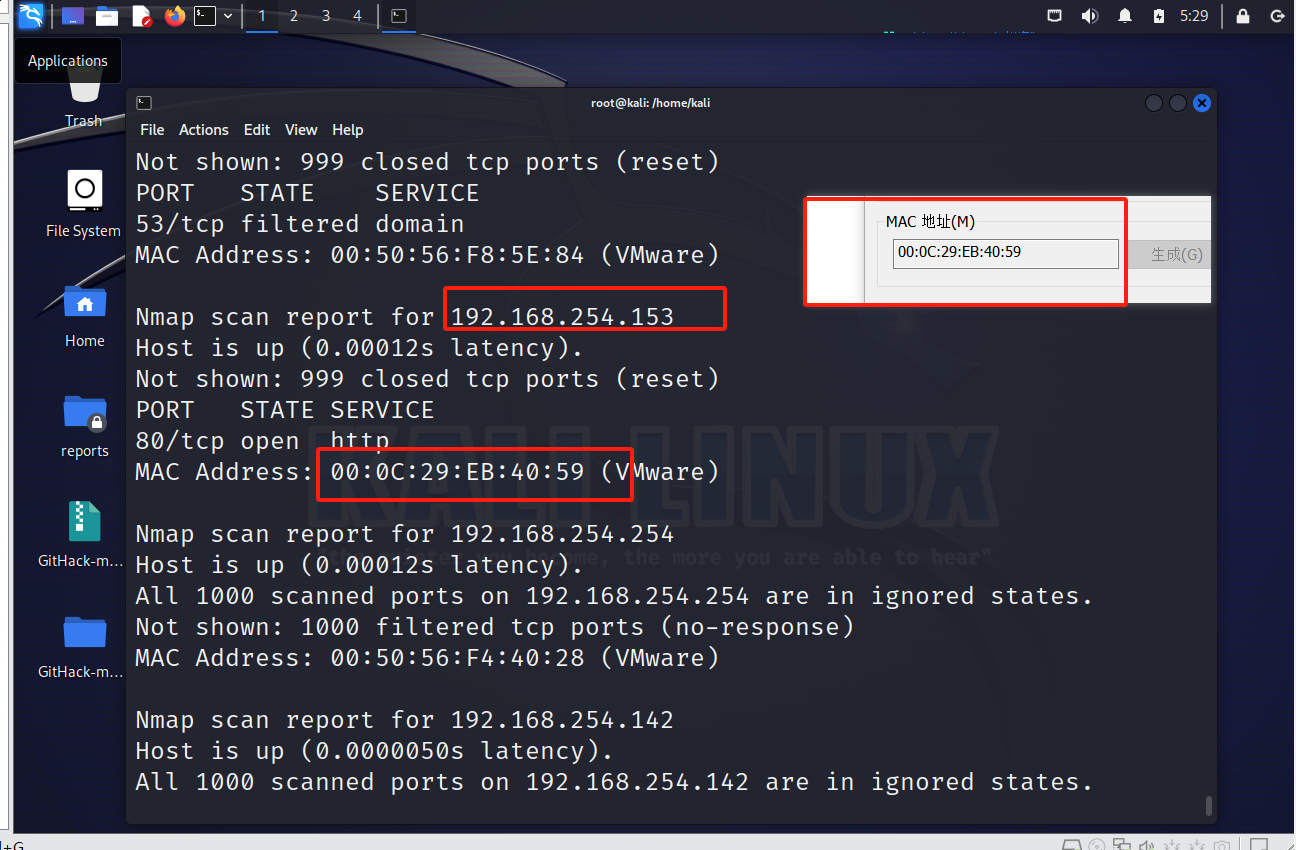
Task: Select the File System desktop icon
Action: (84, 204)
